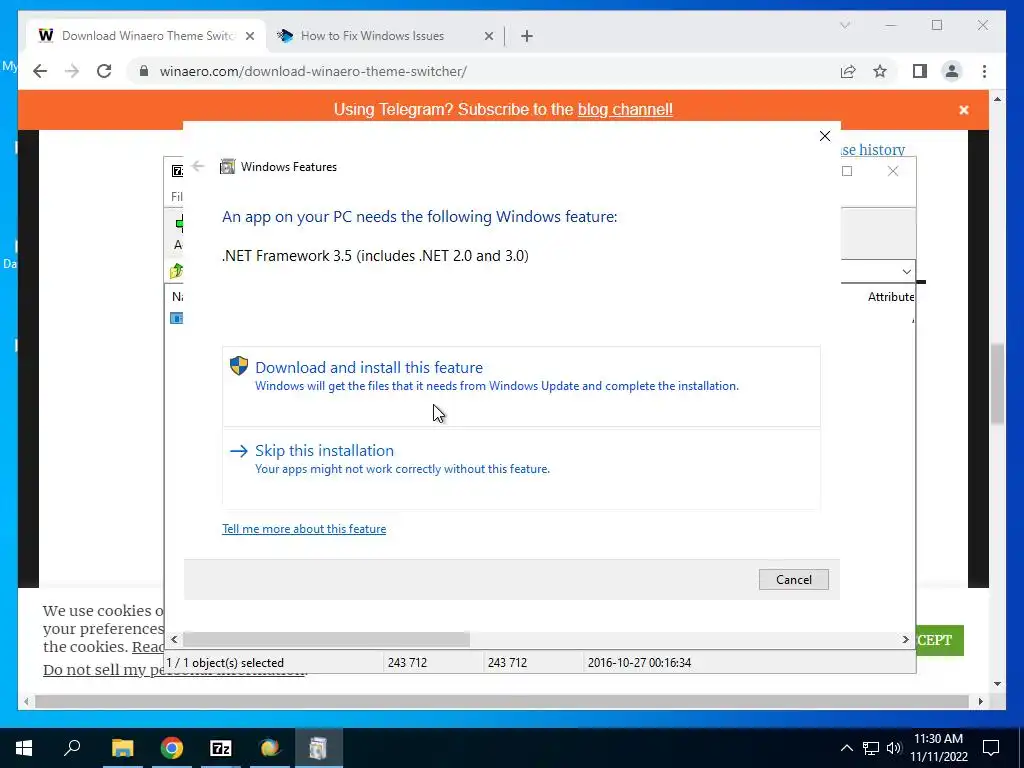Screen dimensions: 1024x768
Task: Open a new Chrome tab
Action: coord(527,37)
